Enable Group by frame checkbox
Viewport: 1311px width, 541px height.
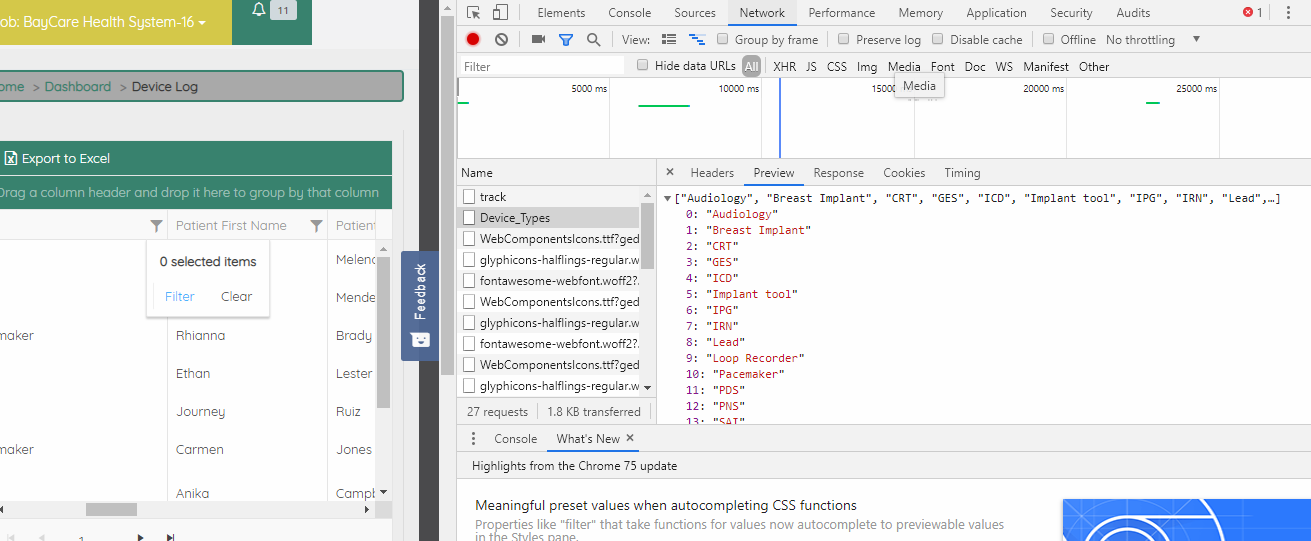point(722,39)
